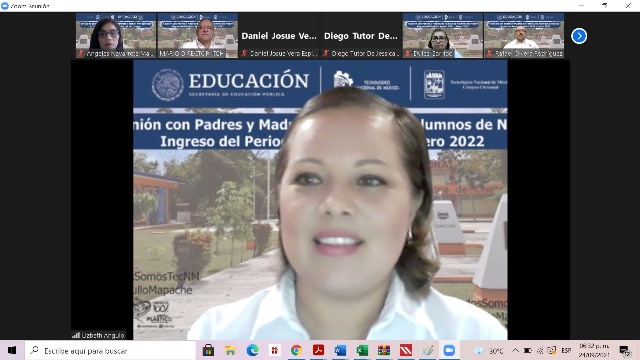Click muted mic icon on Daniel Josue tile

click(x=244, y=53)
